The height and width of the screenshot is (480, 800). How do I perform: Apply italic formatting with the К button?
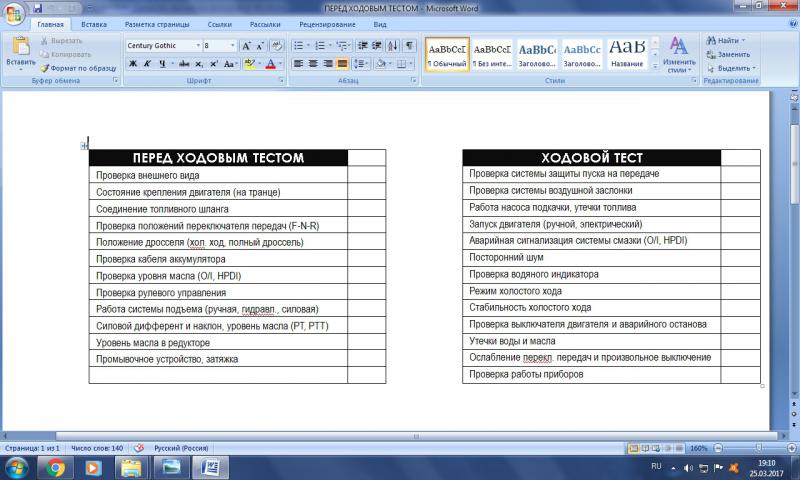pyautogui.click(x=146, y=63)
